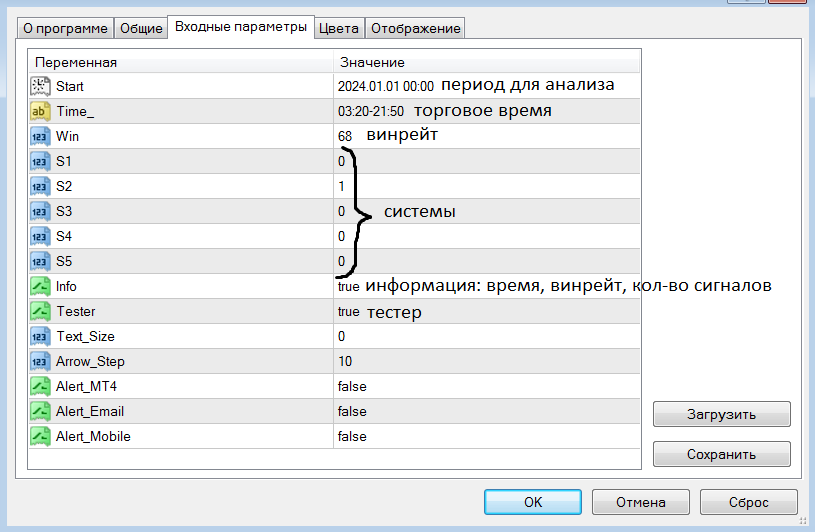The width and height of the screenshot is (815, 532).
Task: Click the OK button
Action: [x=533, y=502]
